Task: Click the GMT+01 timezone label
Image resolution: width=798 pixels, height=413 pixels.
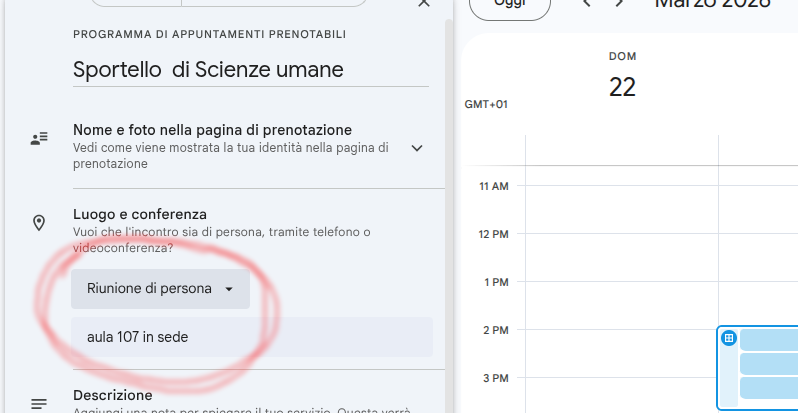Action: (x=486, y=105)
